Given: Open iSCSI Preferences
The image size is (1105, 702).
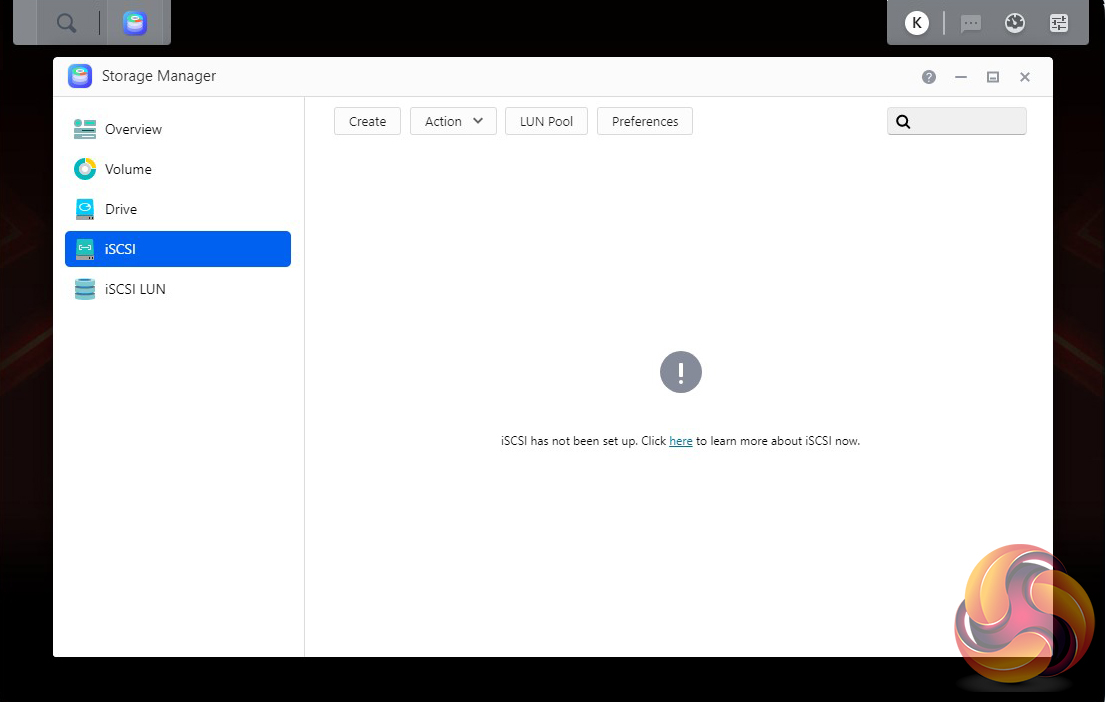Looking at the screenshot, I should point(645,121).
